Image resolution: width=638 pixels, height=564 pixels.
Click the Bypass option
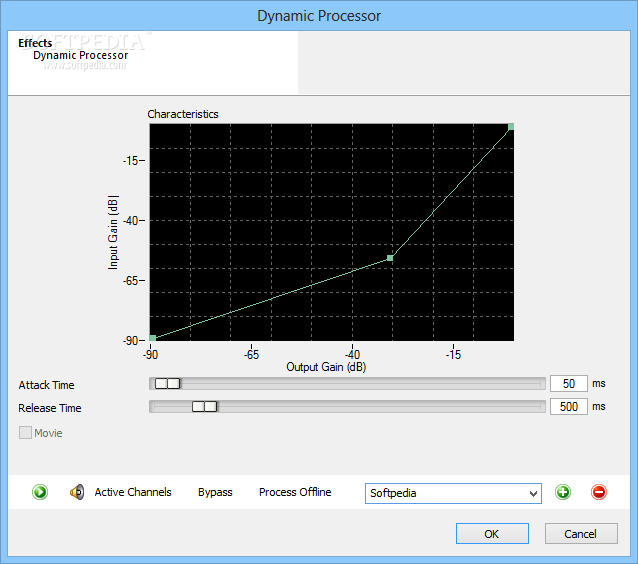(x=215, y=492)
